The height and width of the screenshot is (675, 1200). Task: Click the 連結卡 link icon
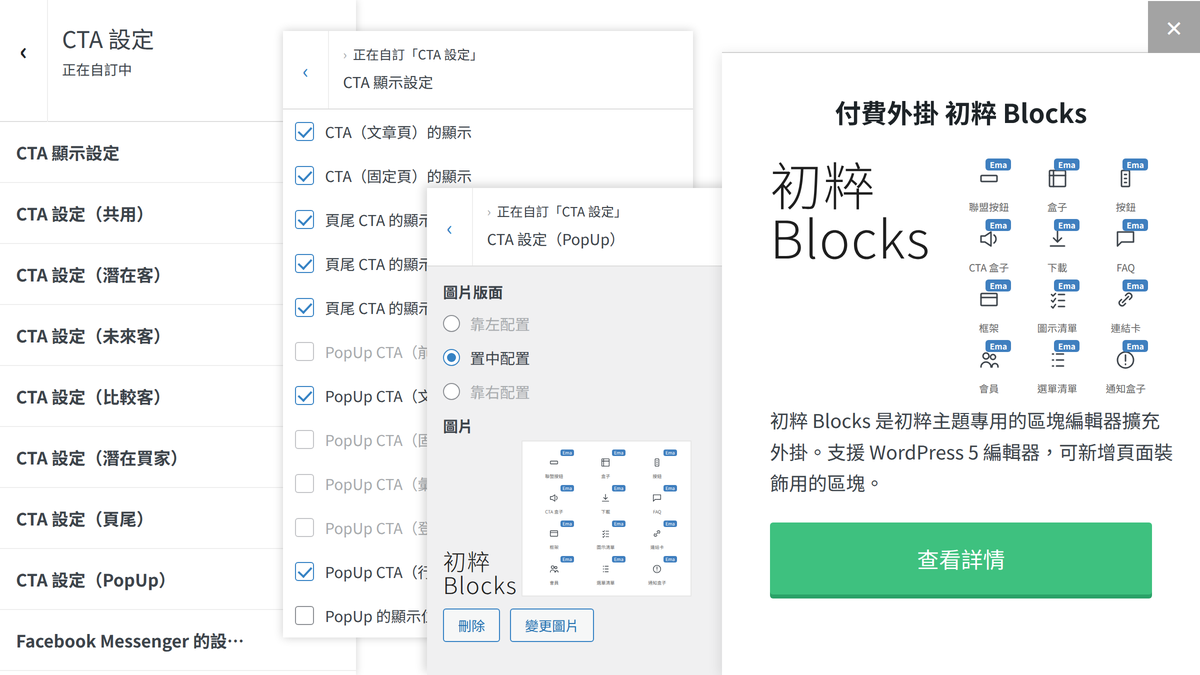1125,299
